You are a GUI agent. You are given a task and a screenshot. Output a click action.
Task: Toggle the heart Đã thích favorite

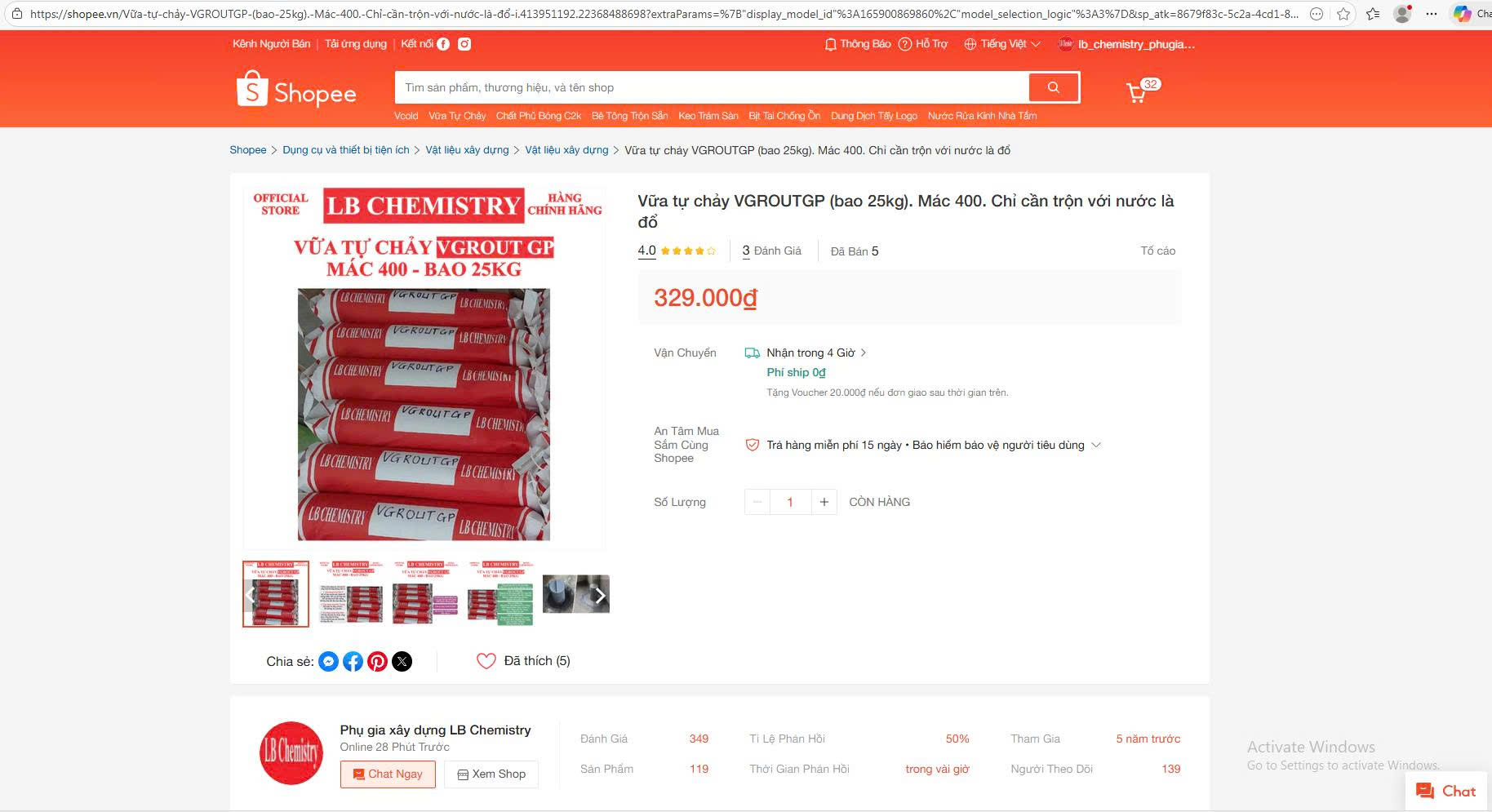coord(486,661)
